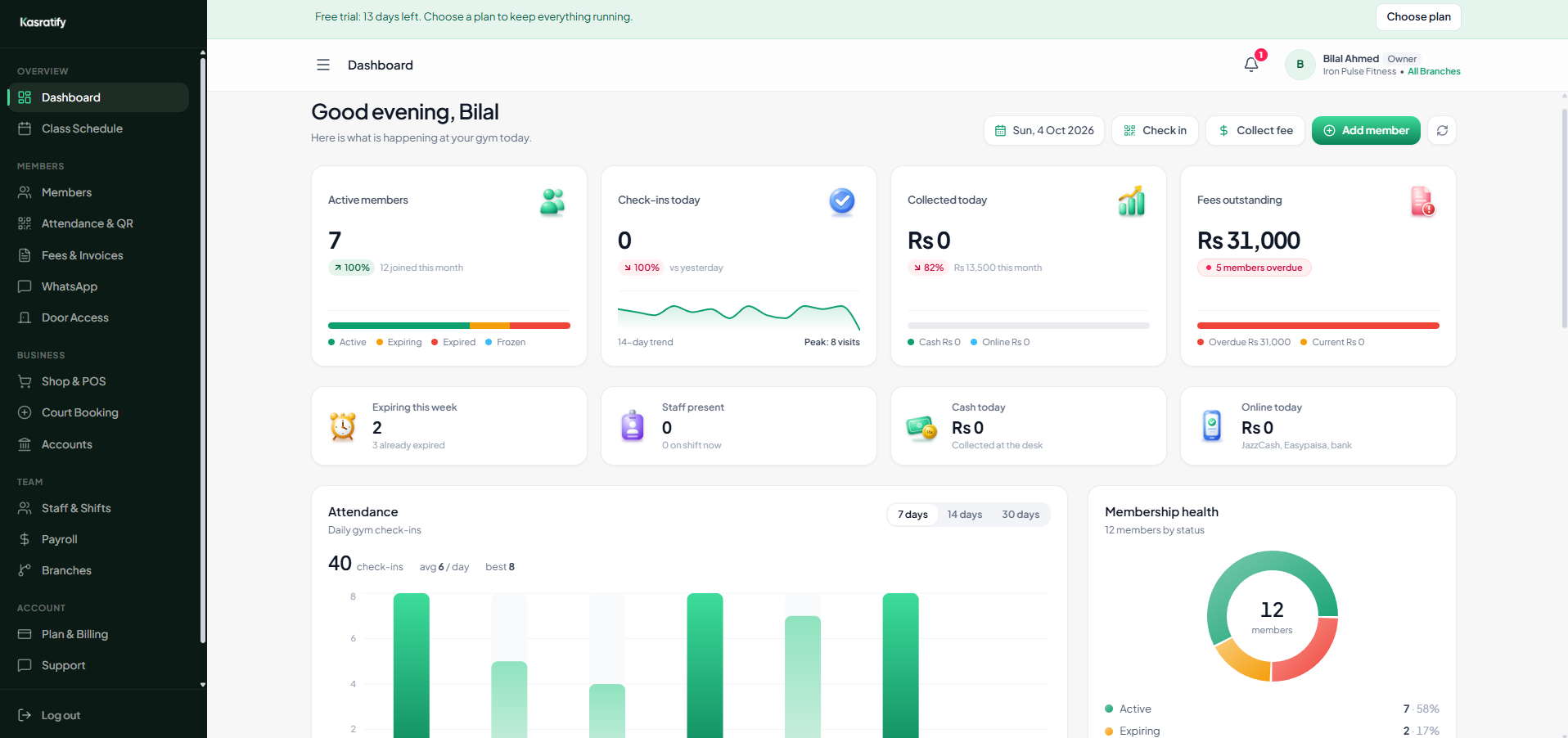Screen dimensions: 1568x738
Task: Click the Choose plan button
Action: pyautogui.click(x=1418, y=16)
